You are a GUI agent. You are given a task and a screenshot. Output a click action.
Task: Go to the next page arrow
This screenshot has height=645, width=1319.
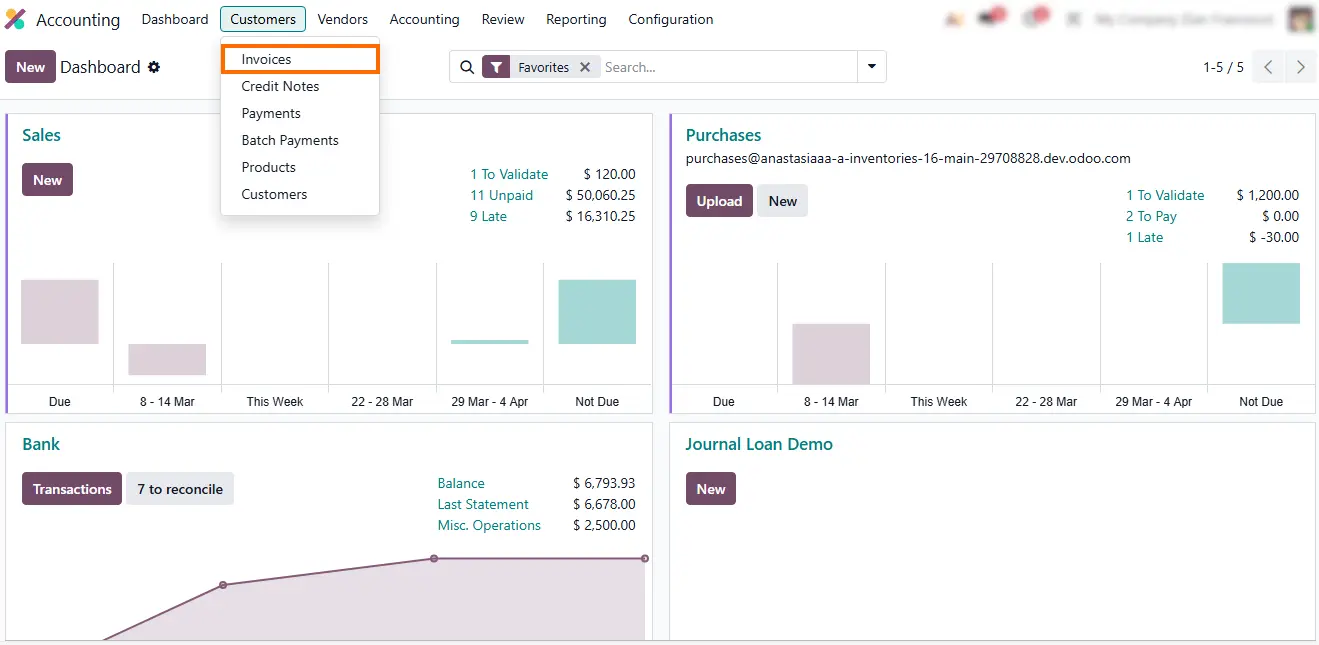(1300, 67)
